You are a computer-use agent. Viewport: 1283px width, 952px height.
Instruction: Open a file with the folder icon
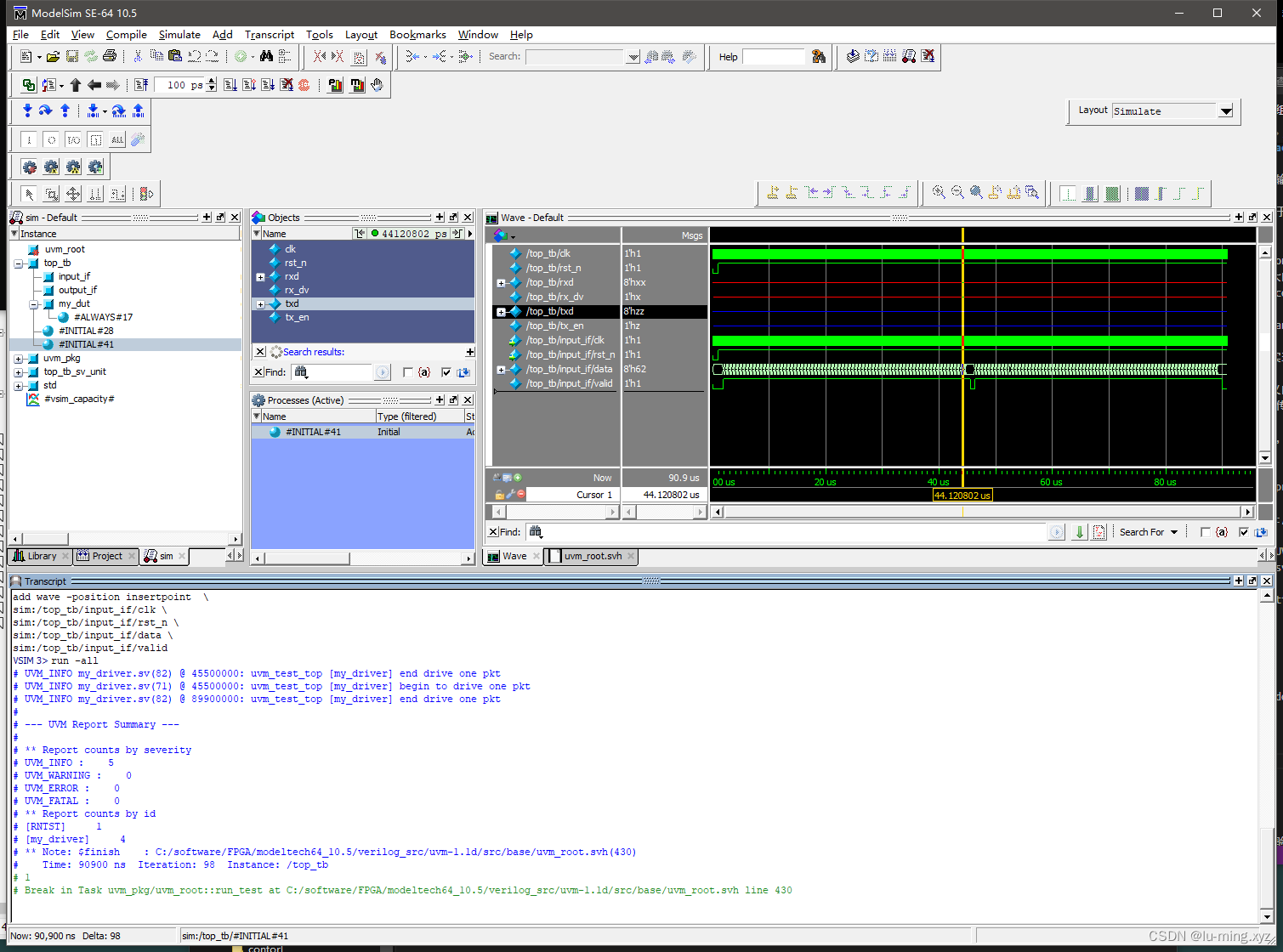pos(53,56)
